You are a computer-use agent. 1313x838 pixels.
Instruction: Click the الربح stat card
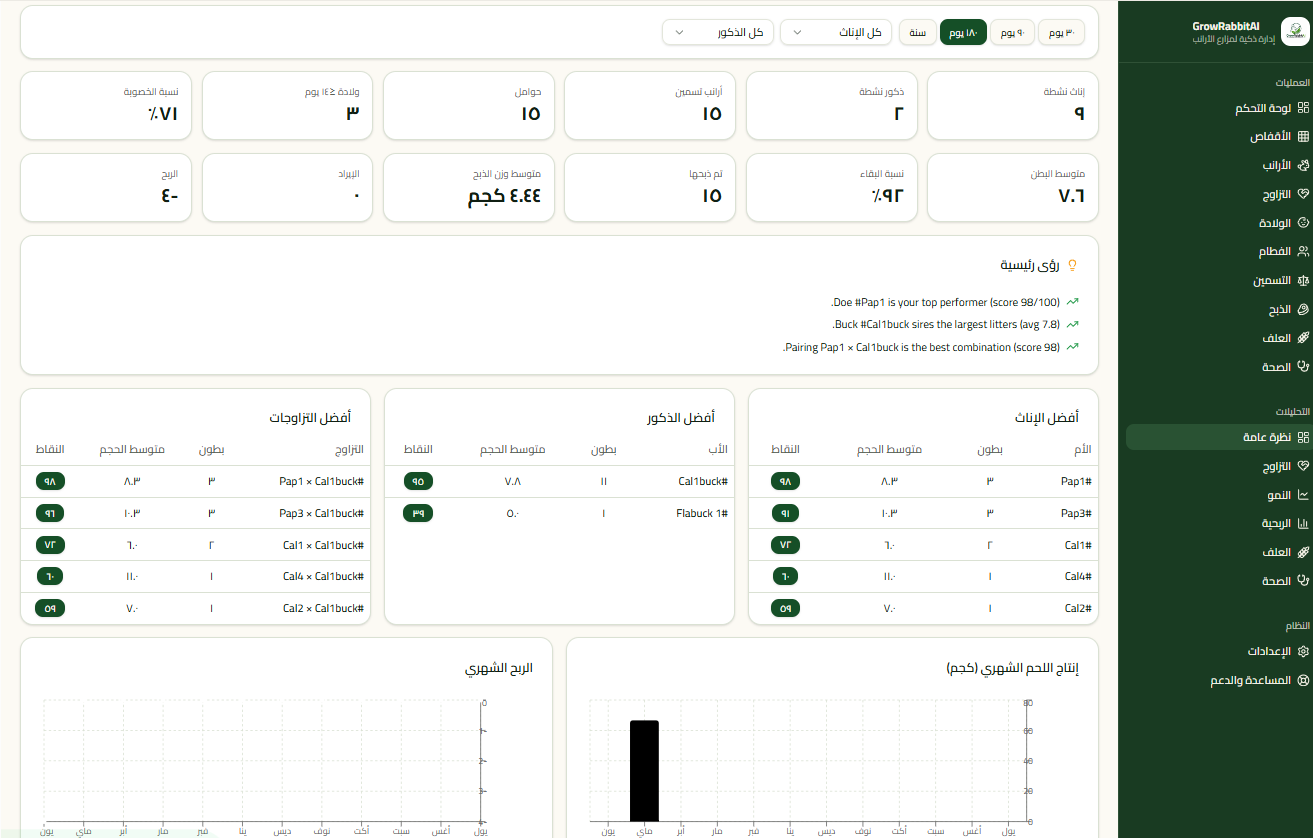point(106,187)
